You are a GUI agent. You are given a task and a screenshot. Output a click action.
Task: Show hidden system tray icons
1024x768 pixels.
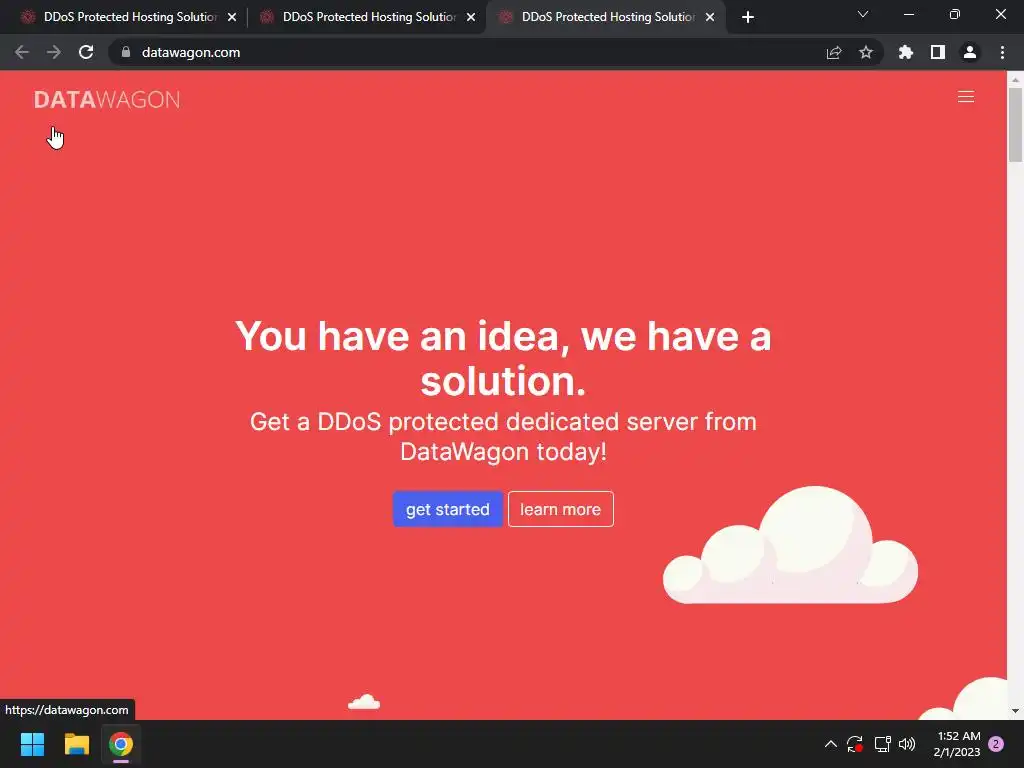(x=831, y=744)
